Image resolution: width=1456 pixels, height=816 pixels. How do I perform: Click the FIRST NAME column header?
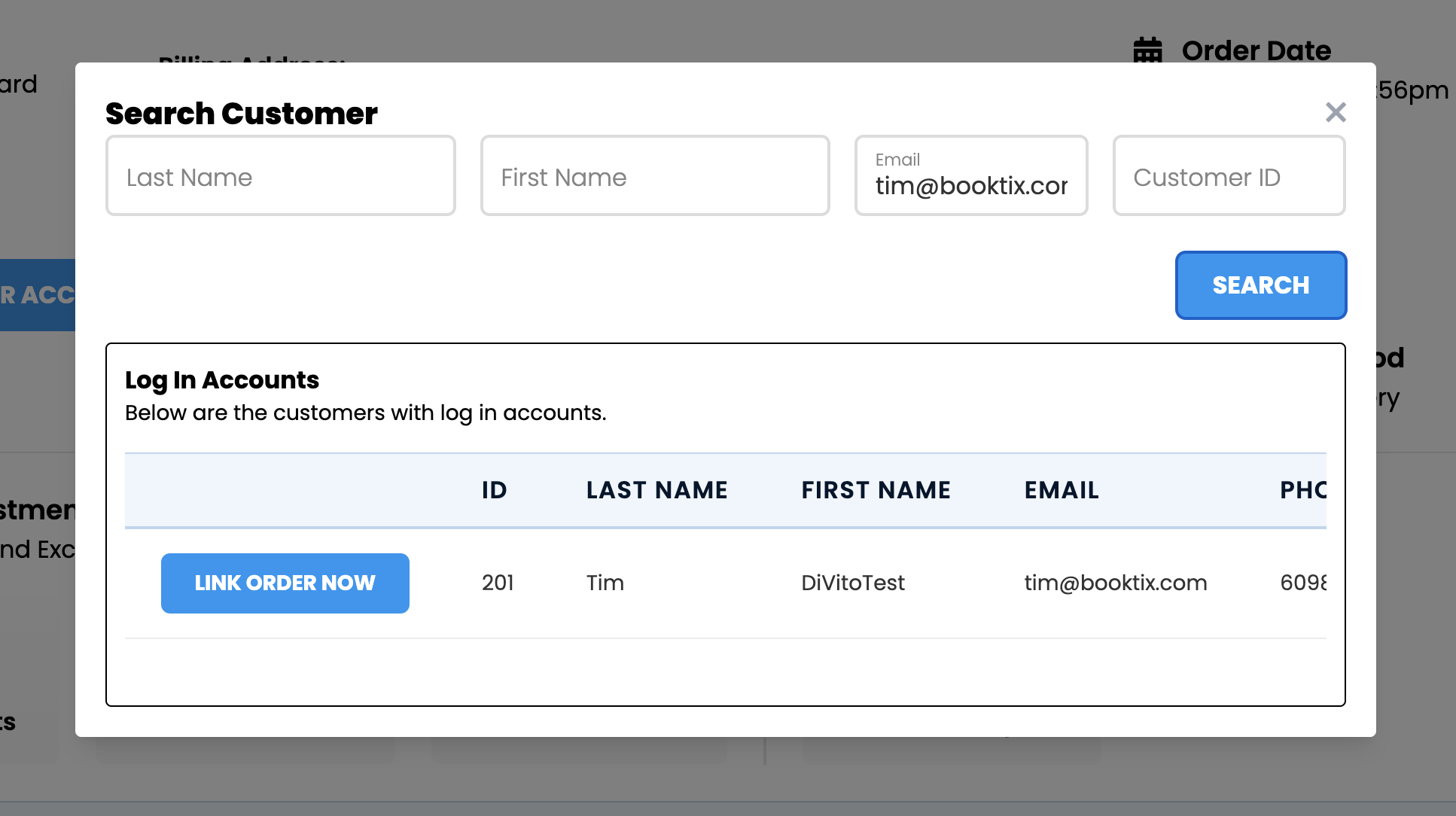(x=876, y=490)
